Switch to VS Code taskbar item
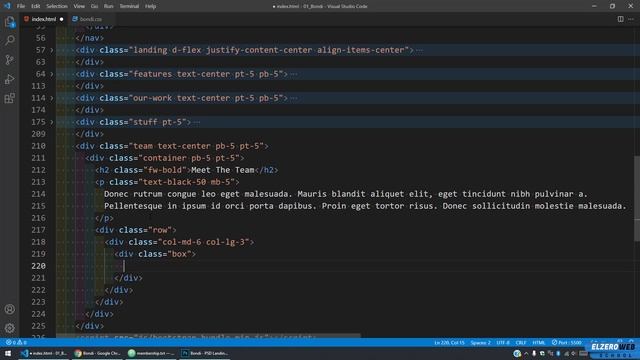 point(44,353)
